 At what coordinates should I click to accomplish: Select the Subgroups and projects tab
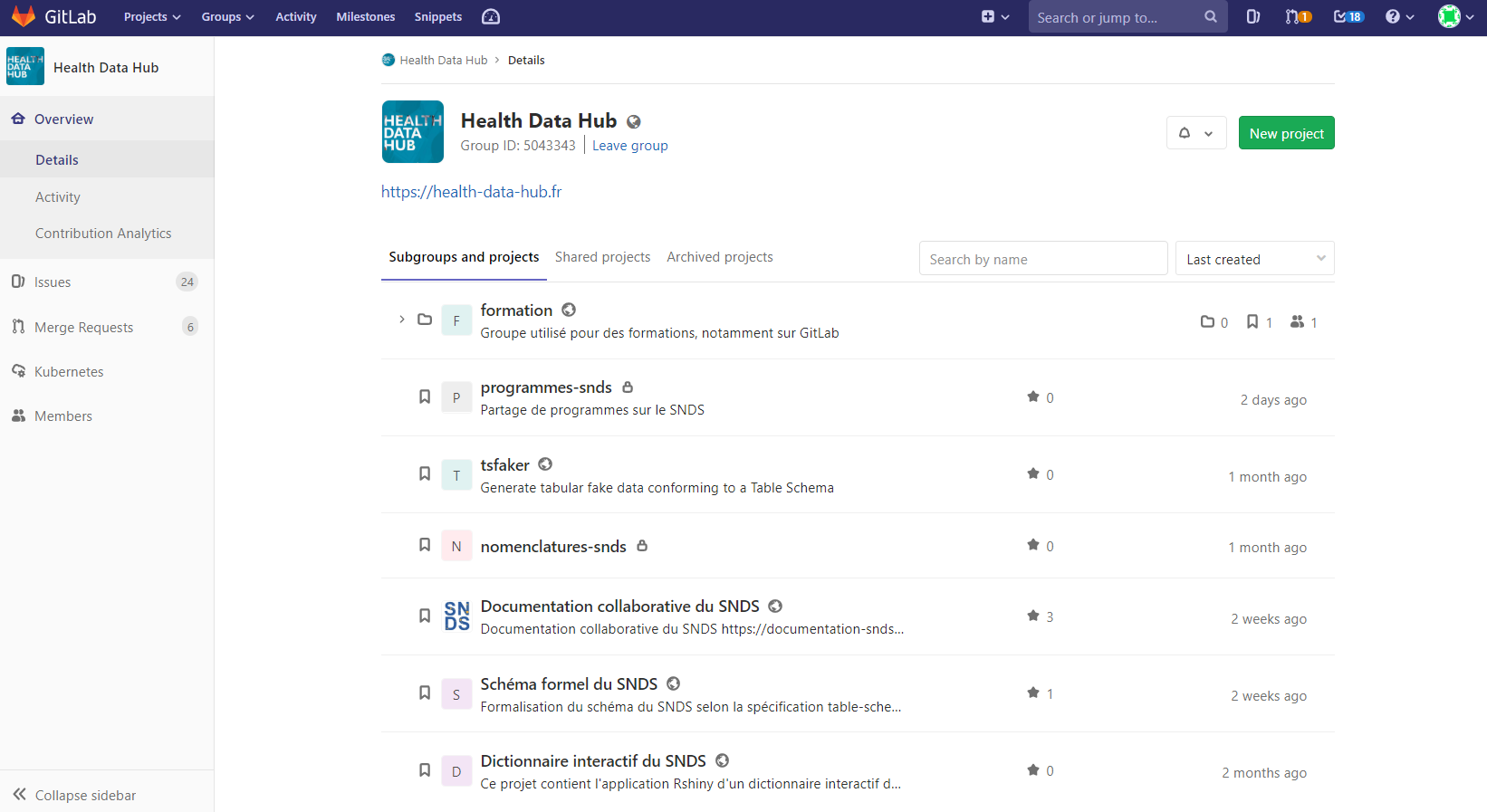[464, 257]
